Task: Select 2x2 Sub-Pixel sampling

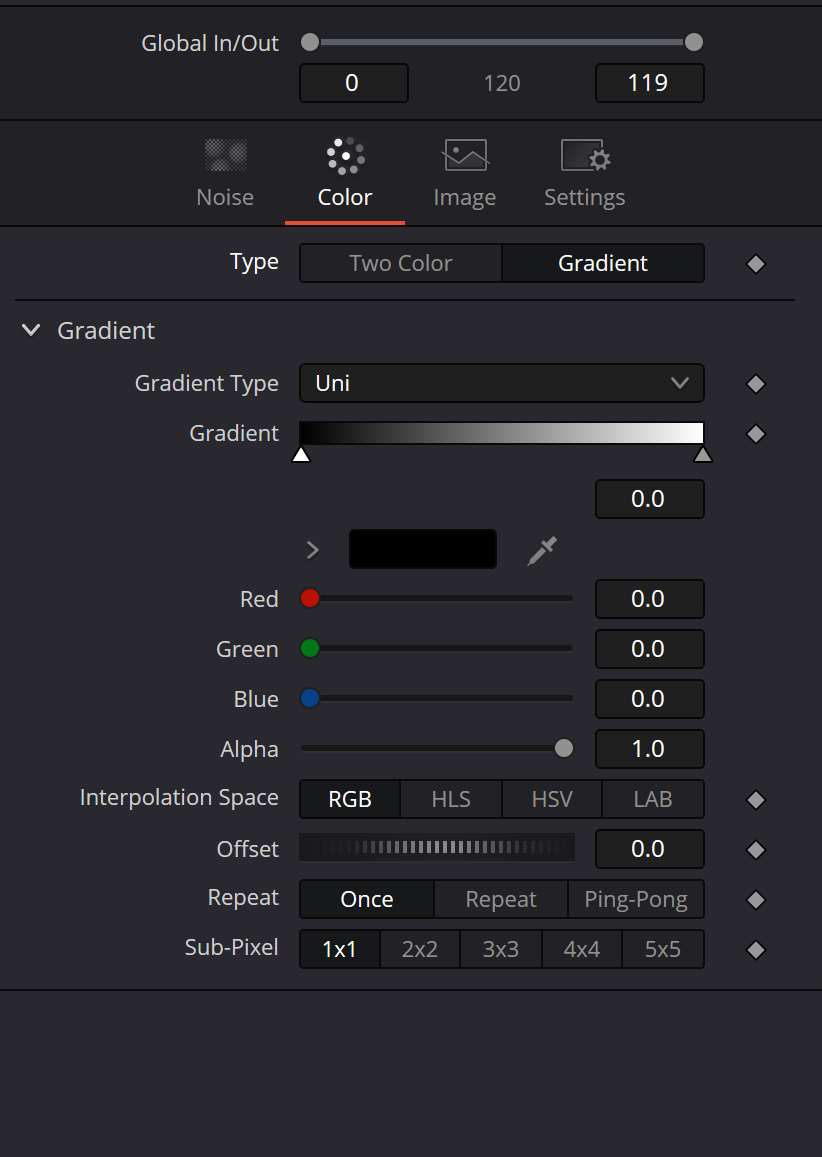Action: point(420,949)
